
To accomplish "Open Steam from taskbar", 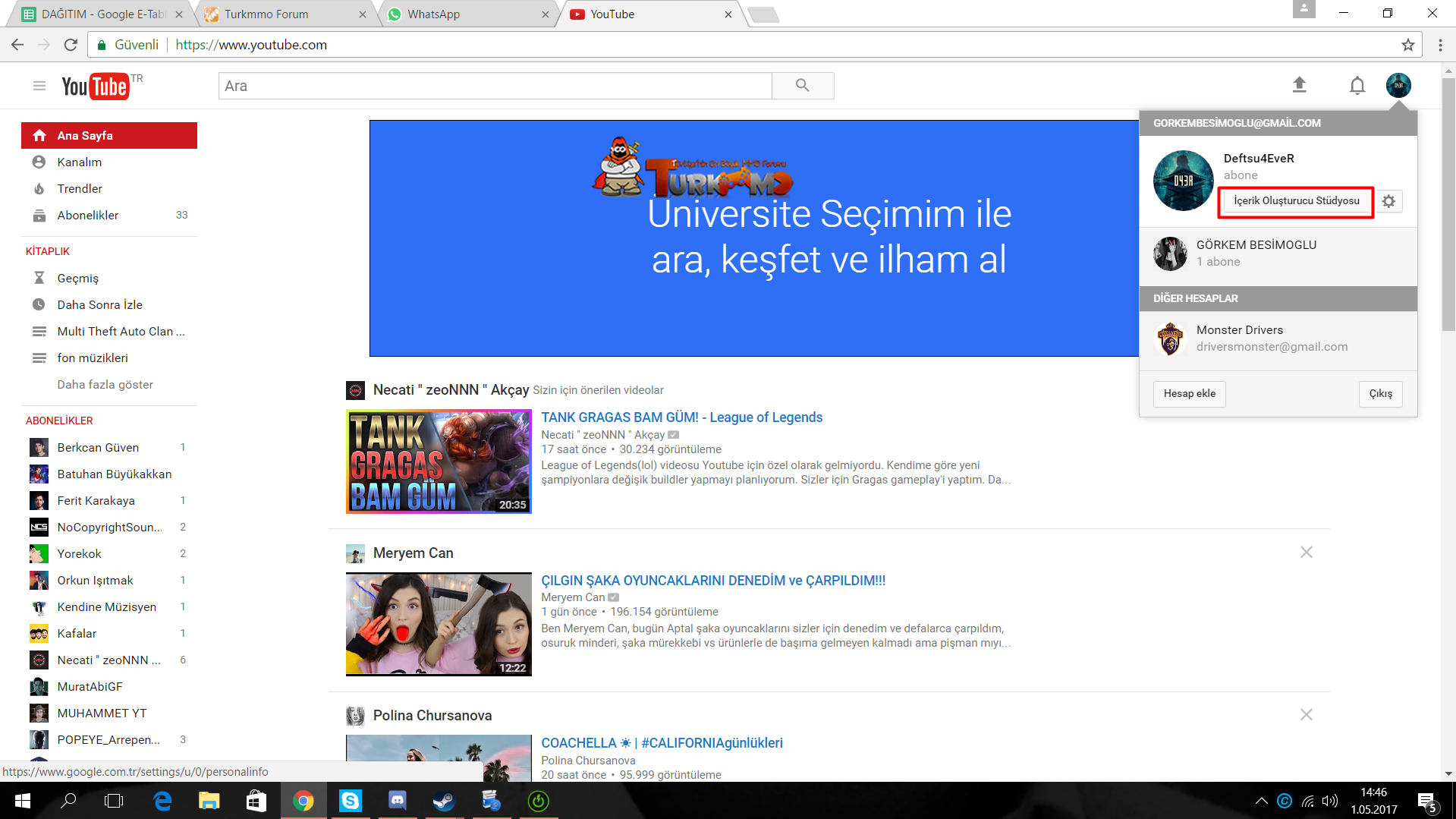I will click(445, 801).
